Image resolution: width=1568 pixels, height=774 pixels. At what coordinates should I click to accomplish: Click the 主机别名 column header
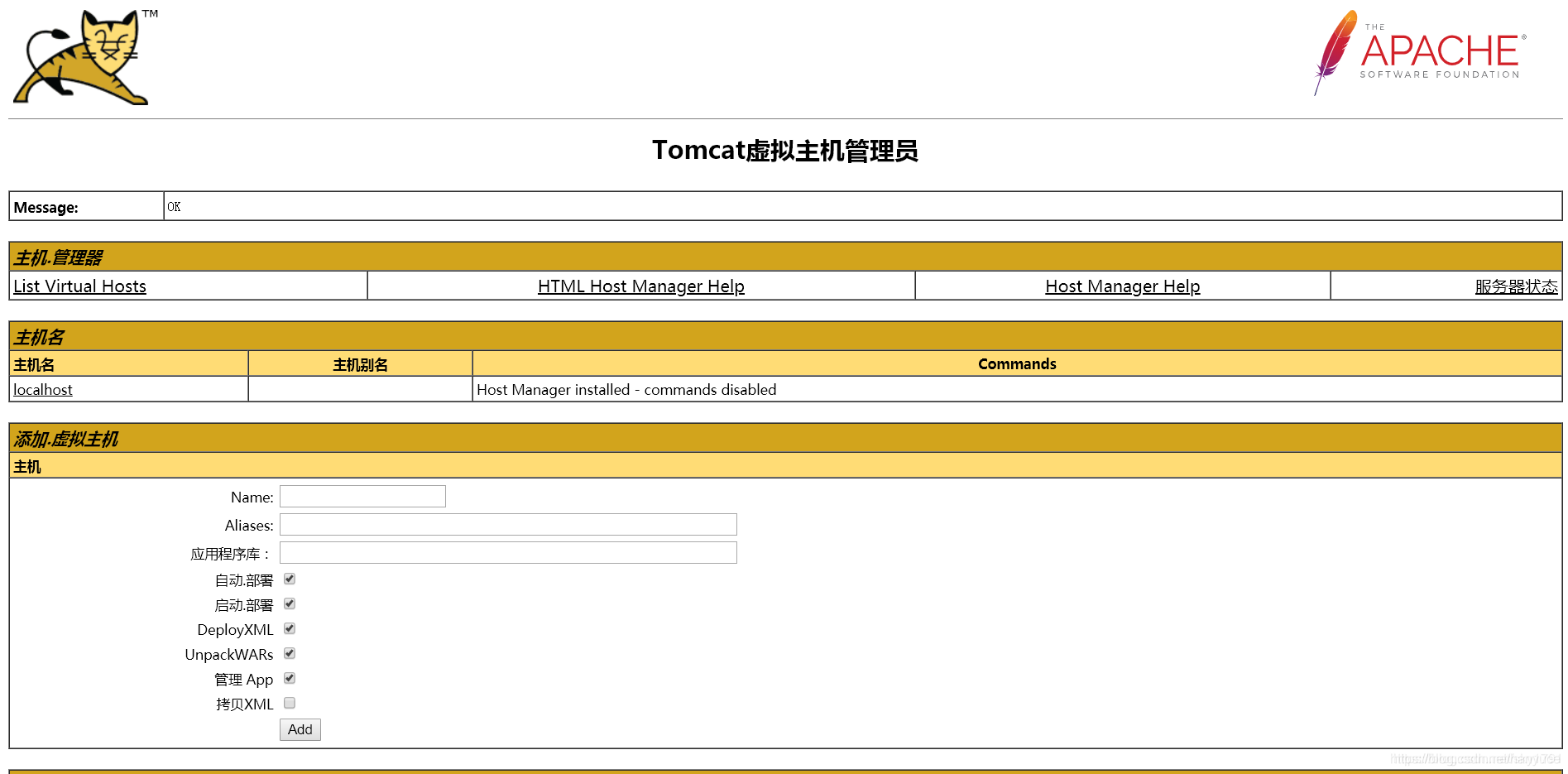[360, 364]
